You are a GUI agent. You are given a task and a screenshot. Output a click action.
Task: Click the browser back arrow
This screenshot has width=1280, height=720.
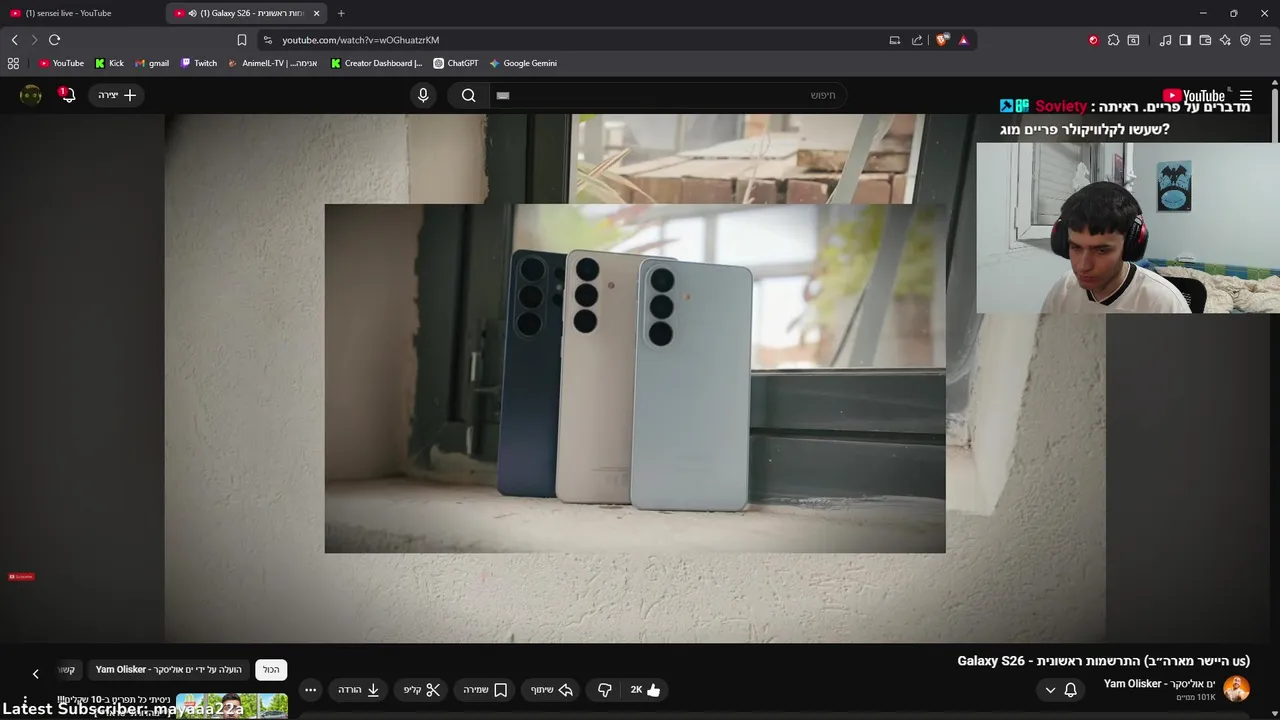14,40
